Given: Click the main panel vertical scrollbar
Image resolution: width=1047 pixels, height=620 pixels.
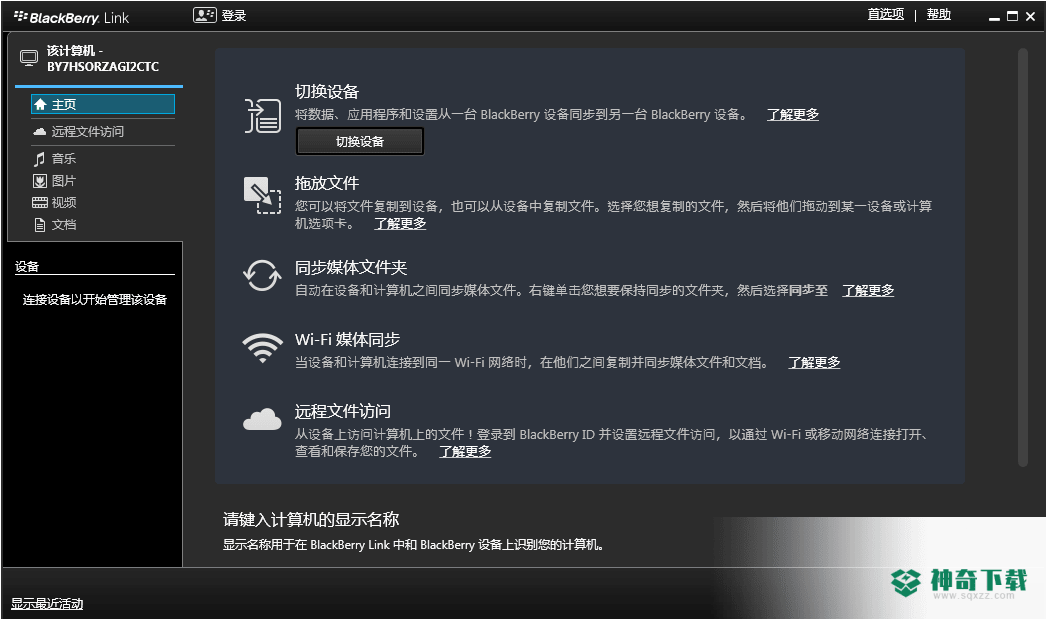Looking at the screenshot, I should click(1022, 257).
